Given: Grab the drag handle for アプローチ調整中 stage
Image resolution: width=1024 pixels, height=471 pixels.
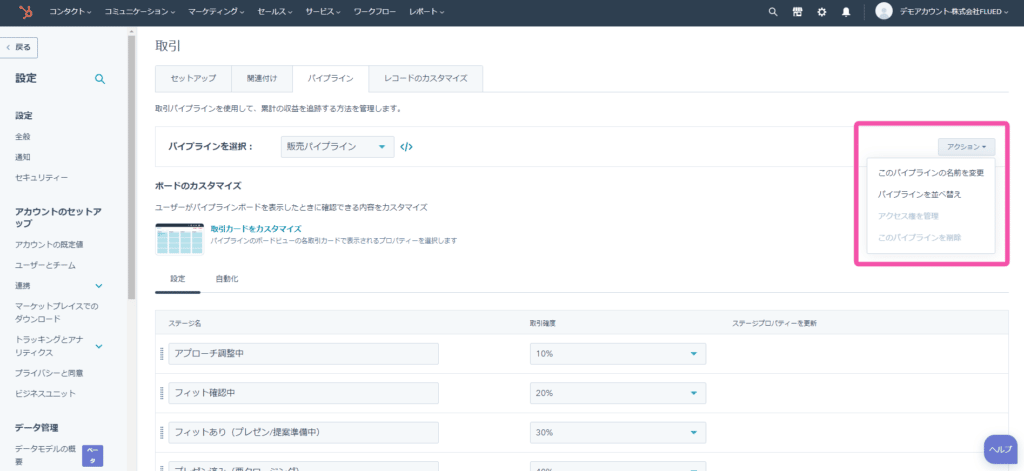Looking at the screenshot, I should (x=161, y=354).
